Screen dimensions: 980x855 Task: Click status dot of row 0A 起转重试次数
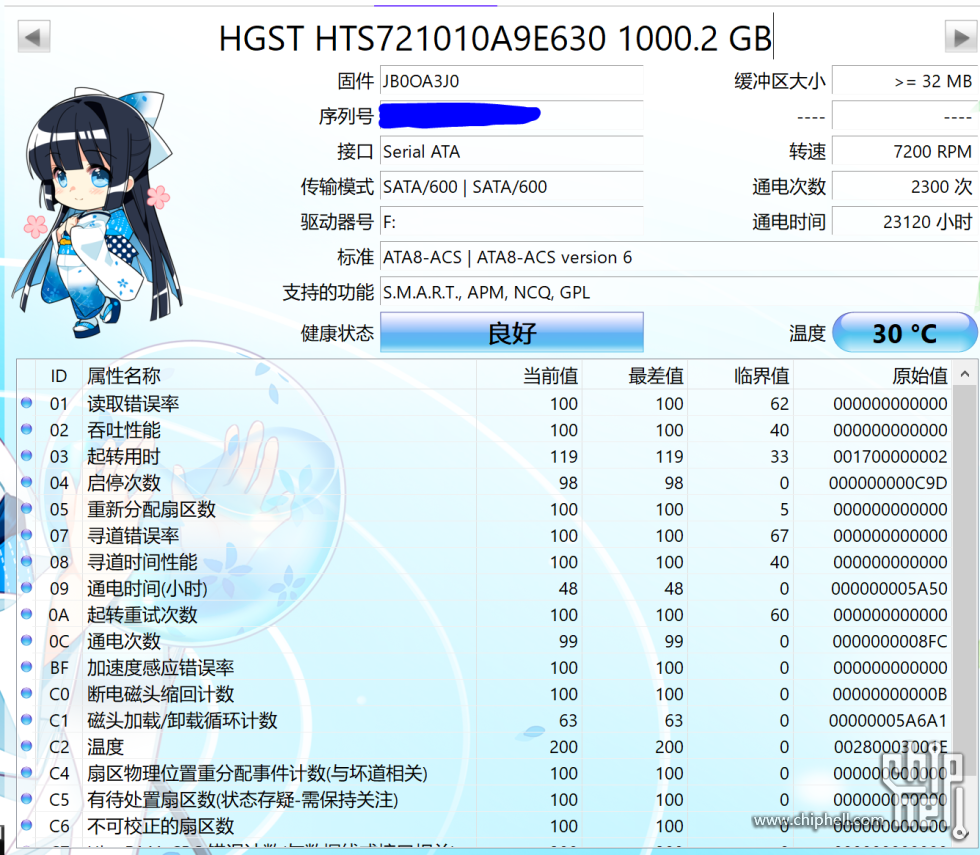(x=26, y=614)
